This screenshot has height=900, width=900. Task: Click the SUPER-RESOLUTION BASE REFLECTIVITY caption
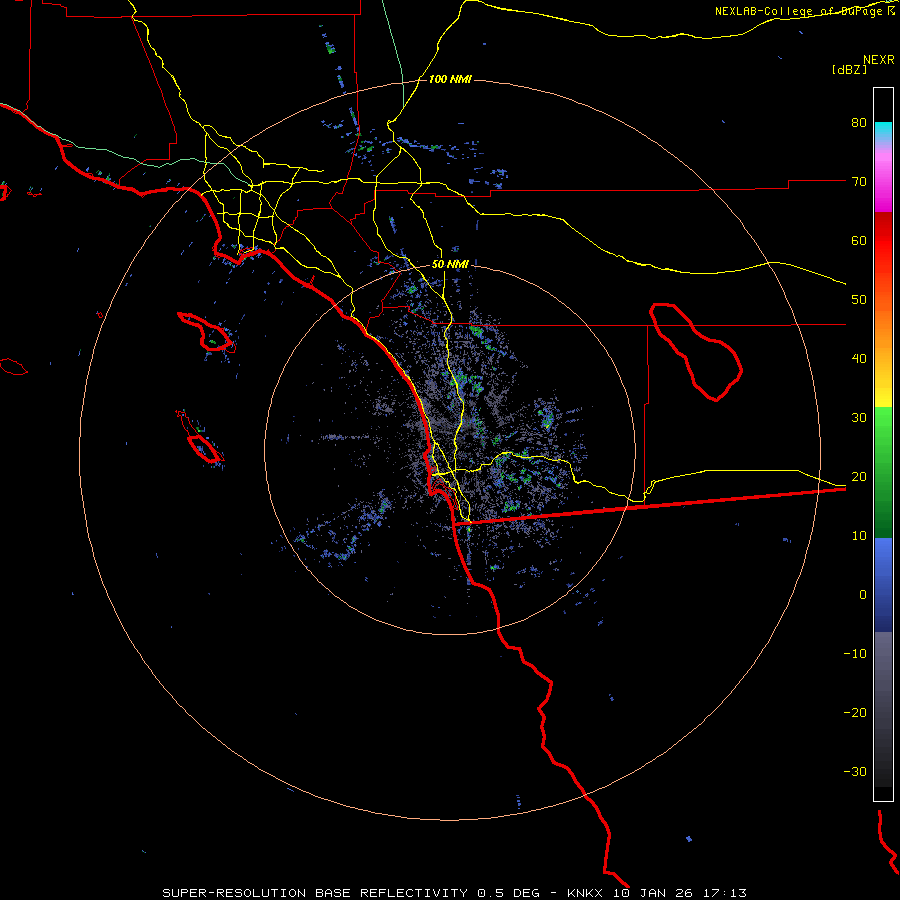(315, 893)
